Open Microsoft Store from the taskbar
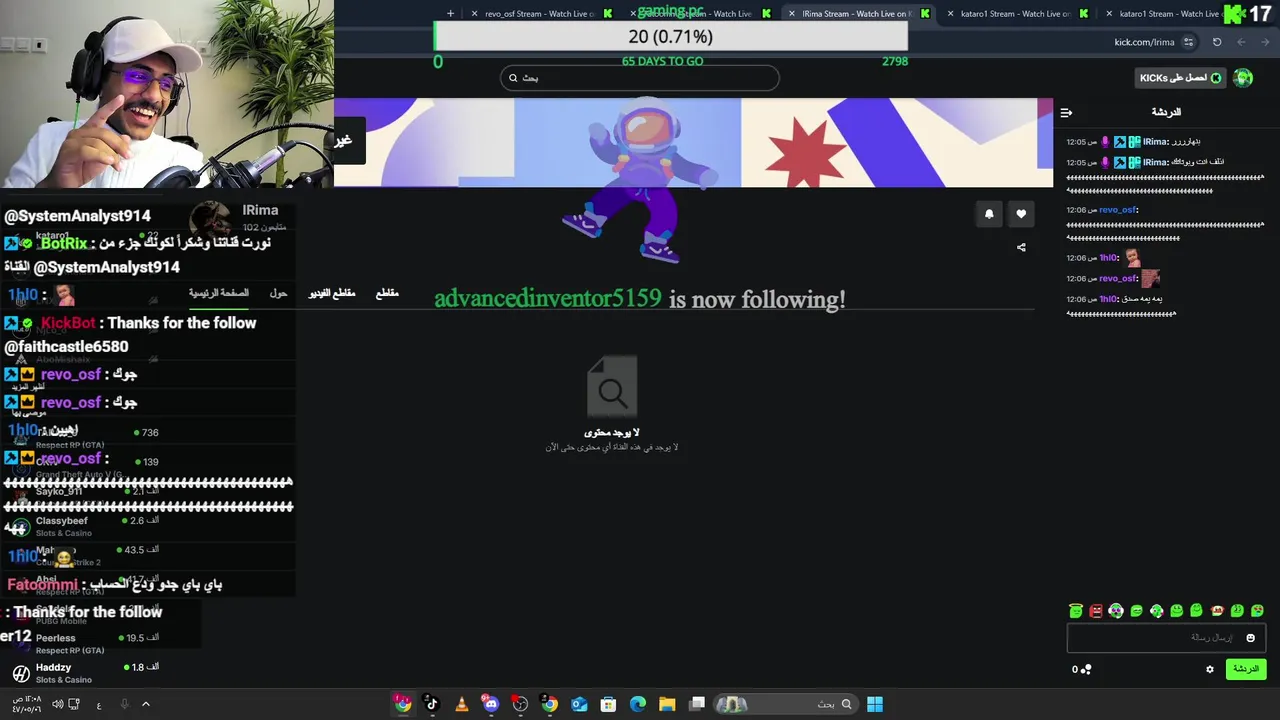 tap(608, 704)
